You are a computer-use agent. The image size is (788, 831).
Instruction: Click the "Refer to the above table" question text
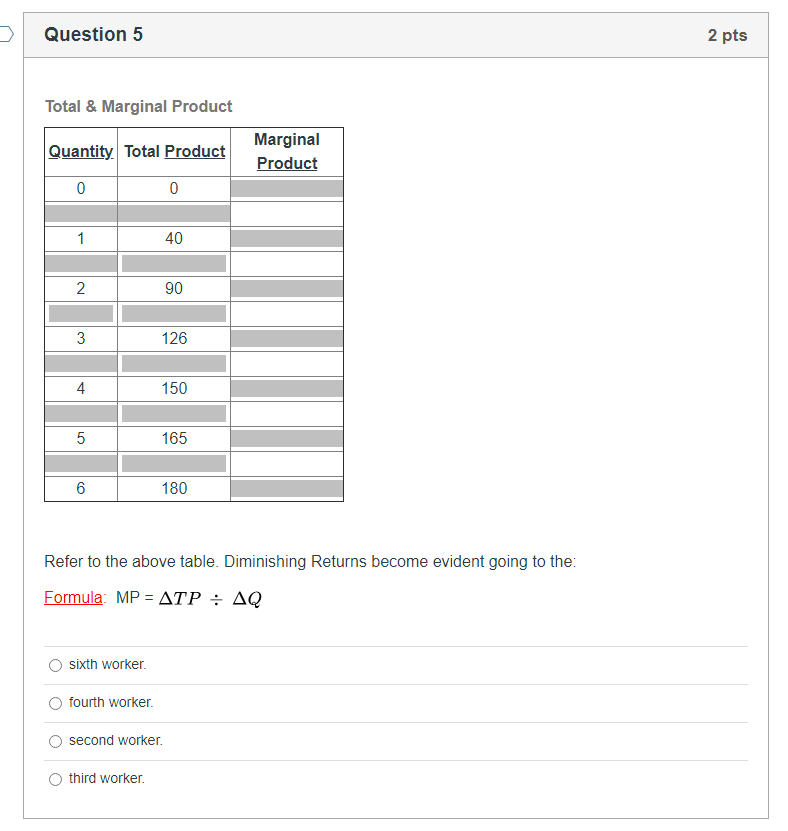click(310, 561)
